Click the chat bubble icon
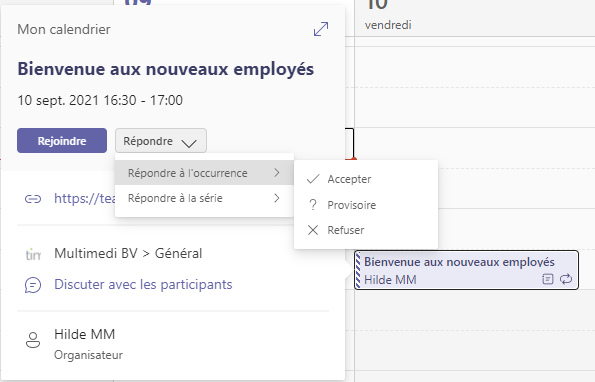The image size is (595, 382). (33, 285)
